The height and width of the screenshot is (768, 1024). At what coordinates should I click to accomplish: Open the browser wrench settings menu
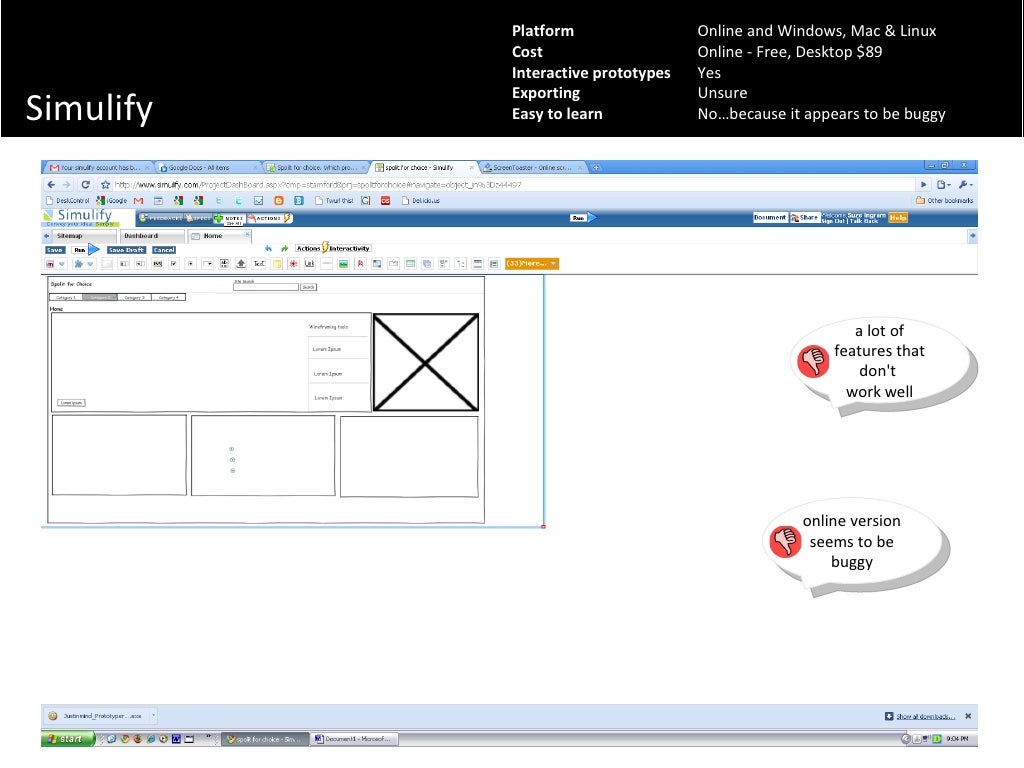pos(965,185)
